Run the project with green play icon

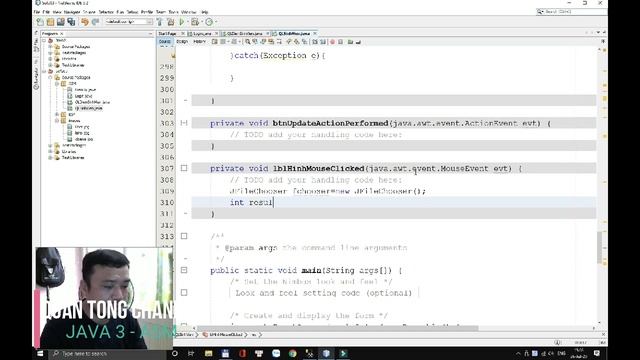182,22
